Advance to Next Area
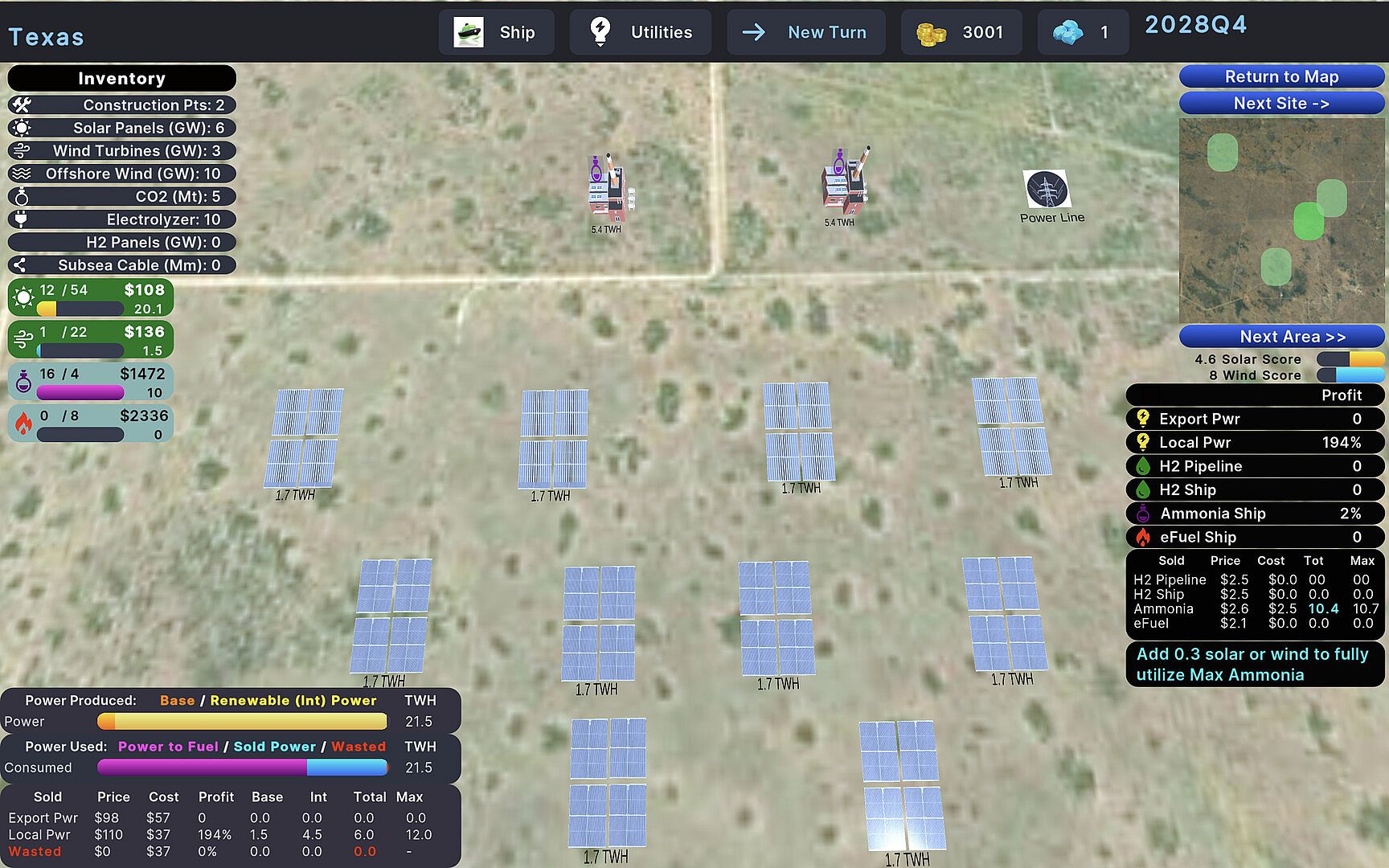The width and height of the screenshot is (1389, 868). (1280, 337)
